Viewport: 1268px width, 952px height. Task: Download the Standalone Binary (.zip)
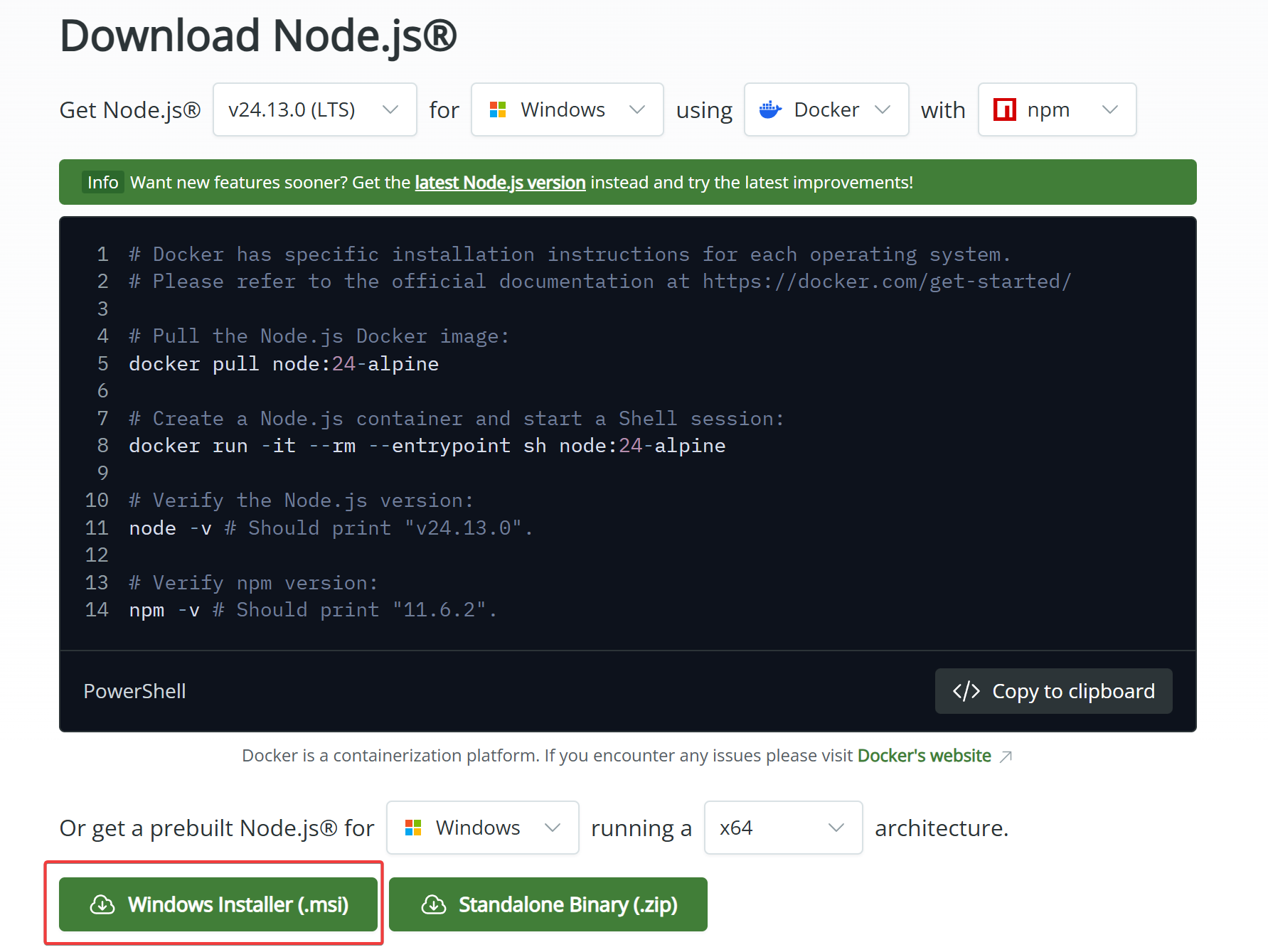pyautogui.click(x=548, y=904)
